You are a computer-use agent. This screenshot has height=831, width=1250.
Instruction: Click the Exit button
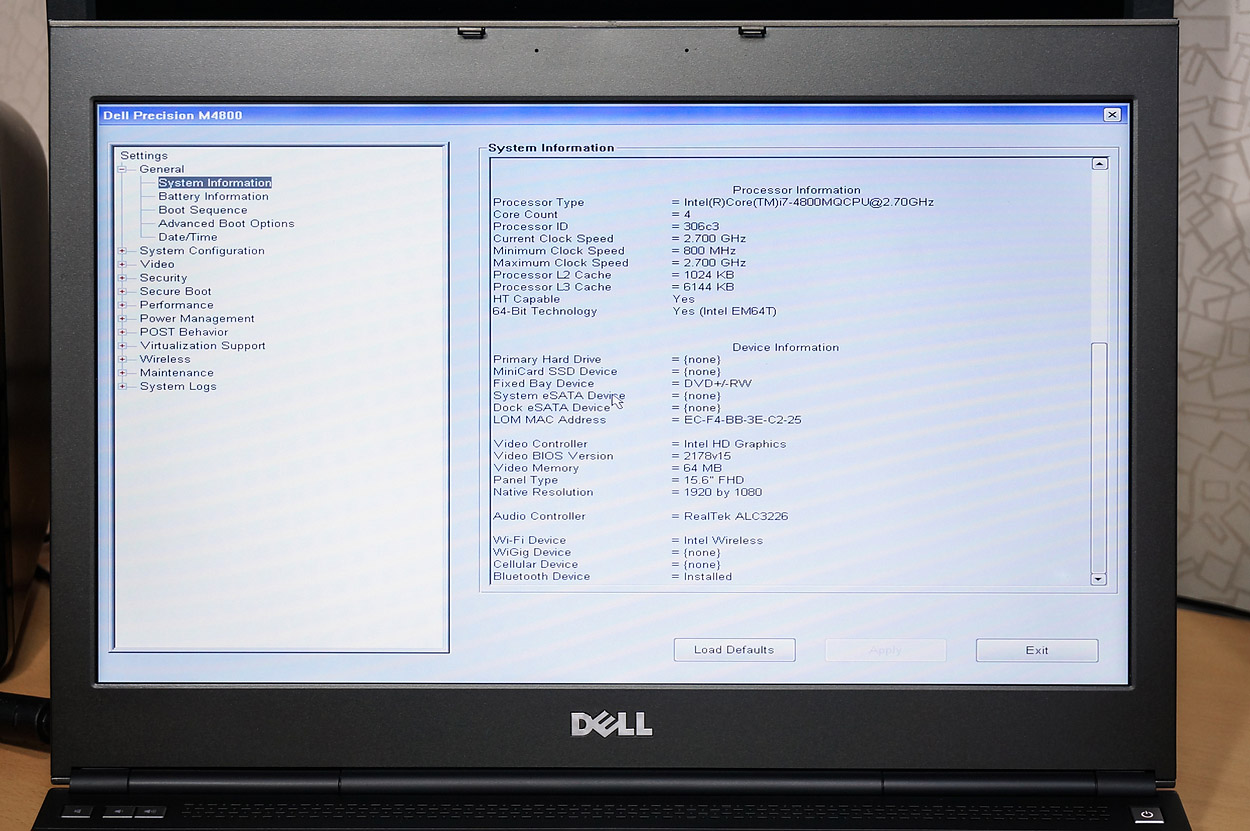tap(1037, 650)
